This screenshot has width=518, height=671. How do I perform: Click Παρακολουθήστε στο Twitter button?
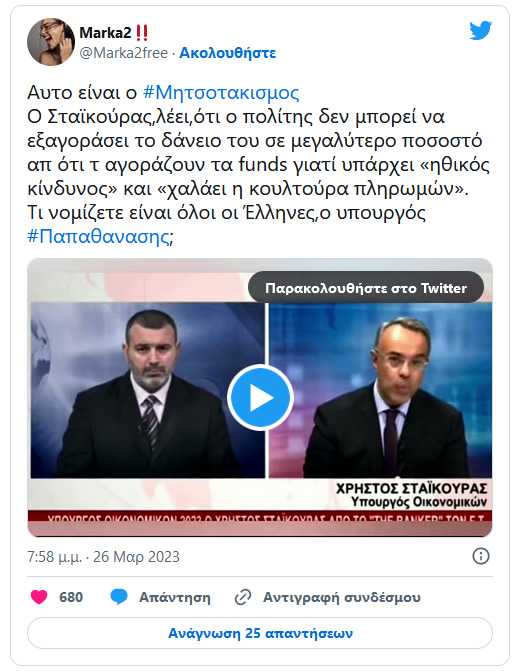(x=366, y=288)
